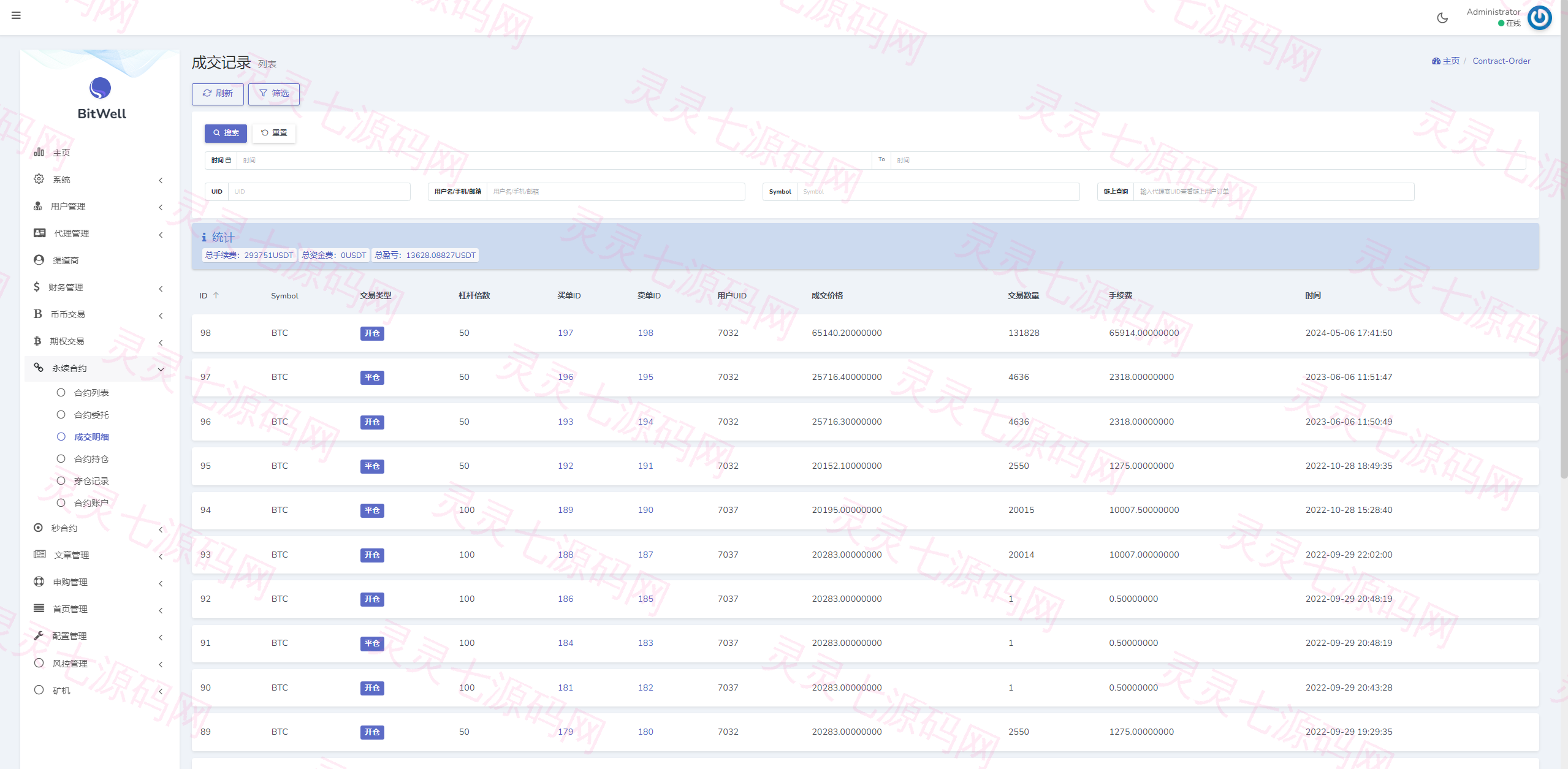Open 主页 bar chart icon in sidebar
1568x769 pixels.
(39, 152)
